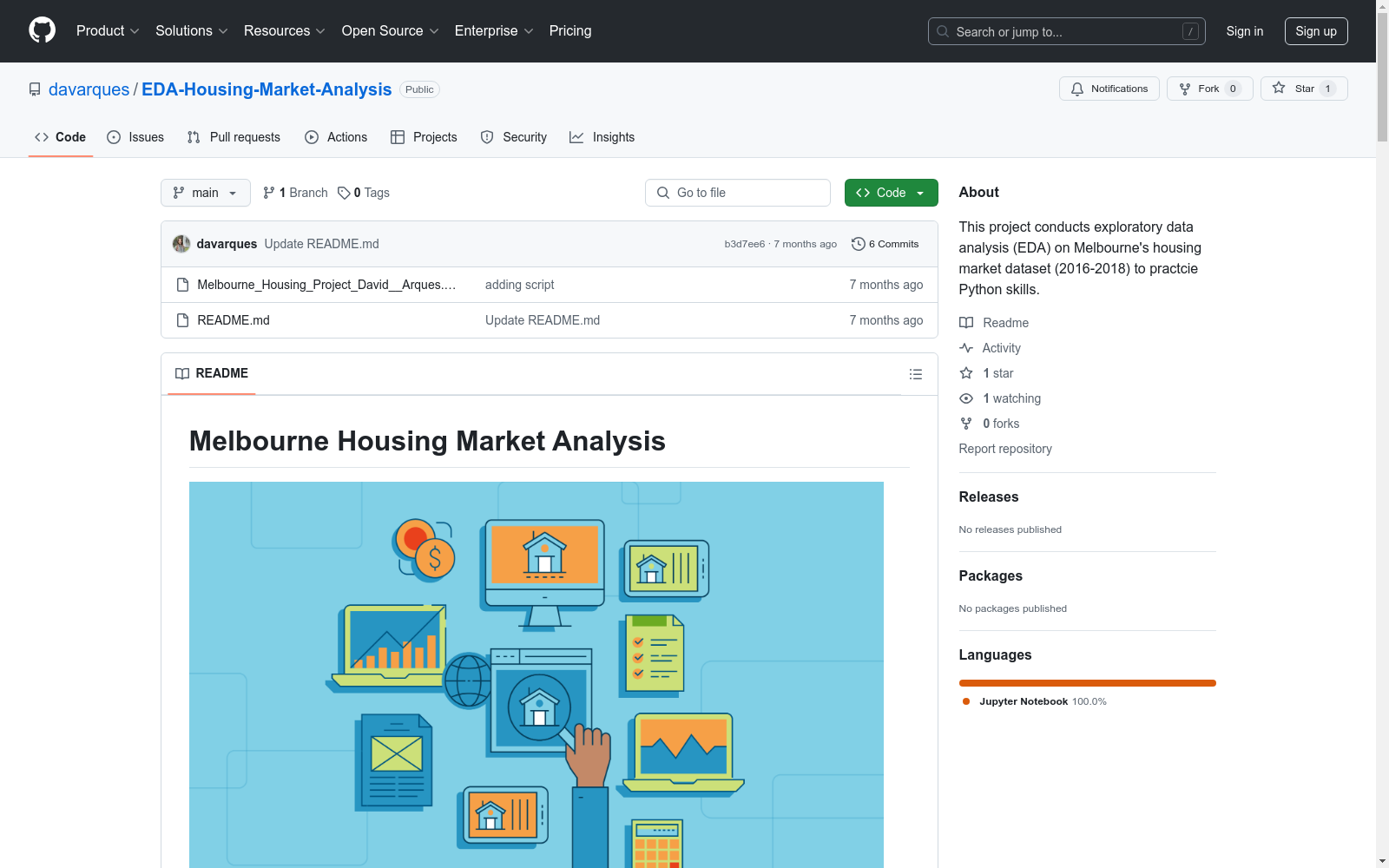Screen dimensions: 1389x868
Task: Click the Search or jump to field
Action: click(1067, 31)
